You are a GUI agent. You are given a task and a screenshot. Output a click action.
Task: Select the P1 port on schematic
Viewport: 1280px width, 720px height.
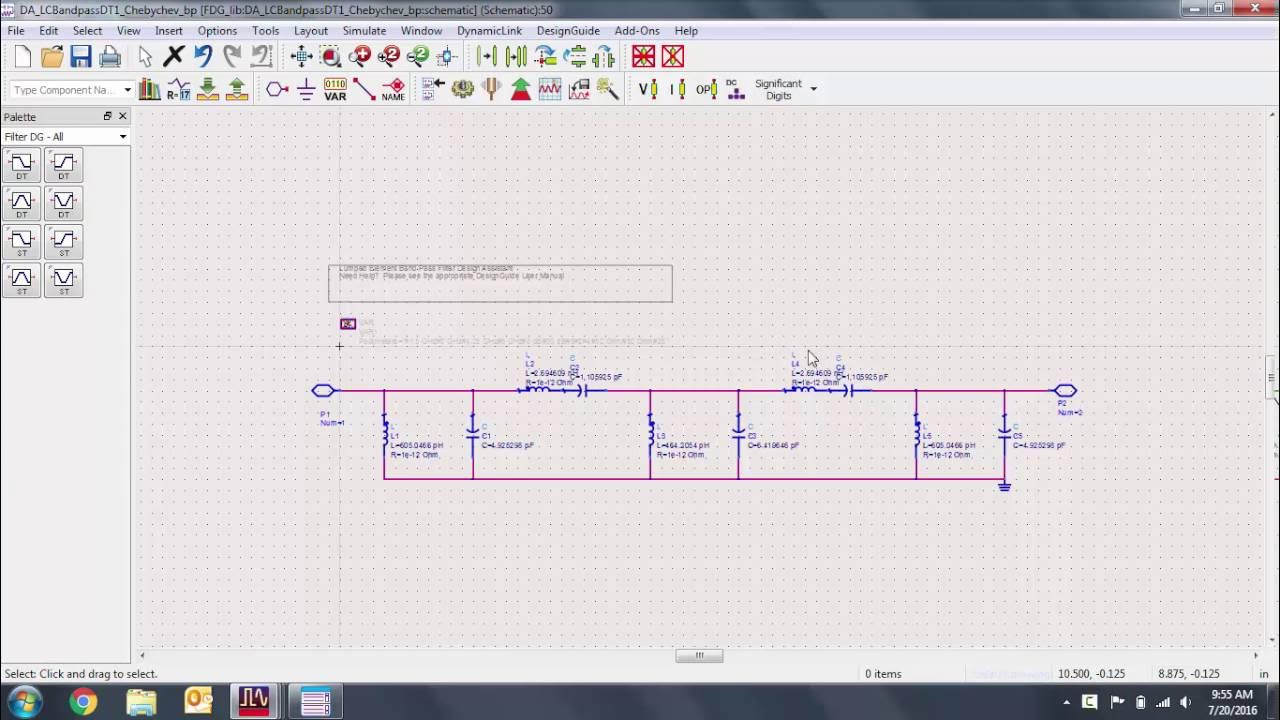pos(324,391)
